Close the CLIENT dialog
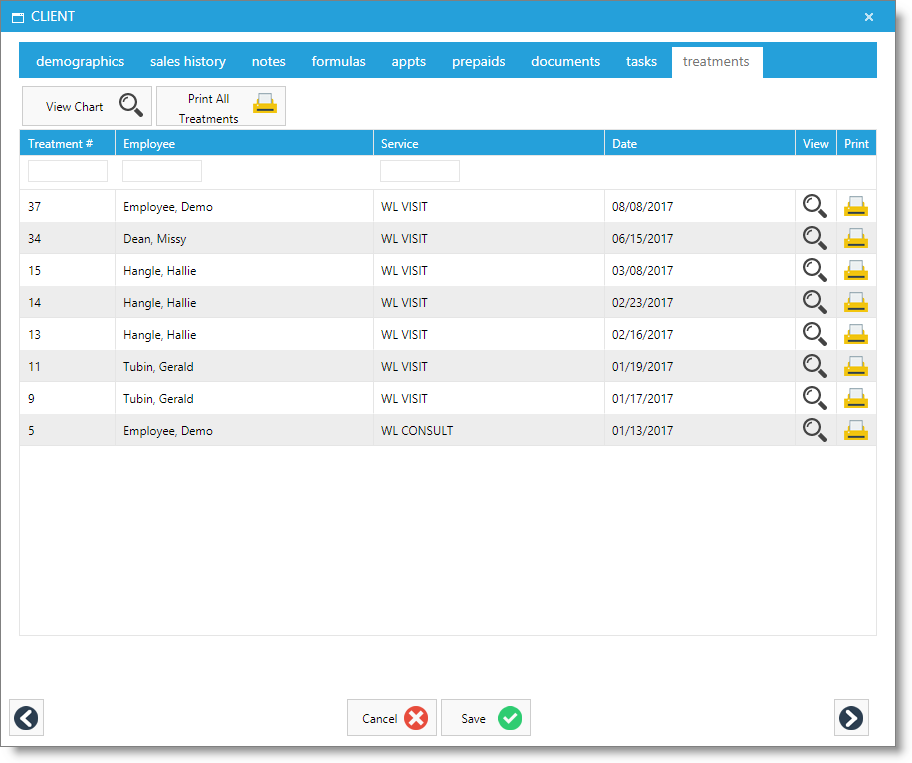This screenshot has height=763, width=912. coord(868,17)
